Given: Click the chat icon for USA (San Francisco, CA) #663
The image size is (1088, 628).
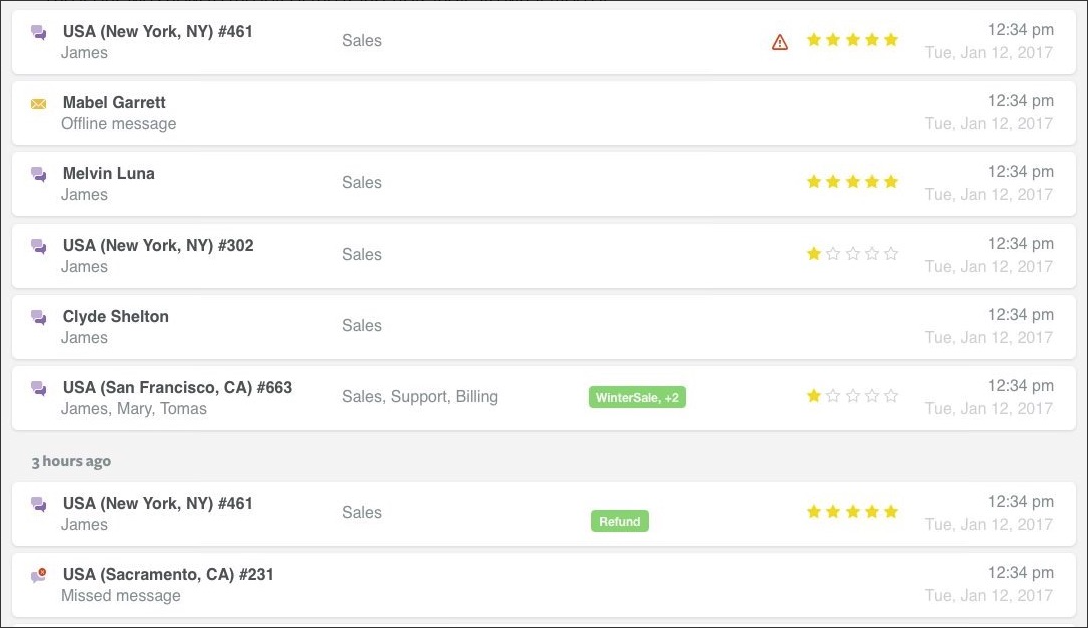Looking at the screenshot, I should click(38, 388).
